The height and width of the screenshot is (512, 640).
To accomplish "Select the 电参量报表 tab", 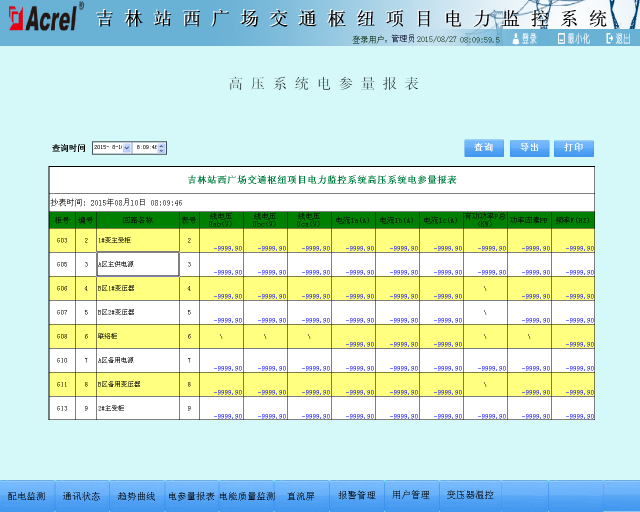I will click(191, 495).
